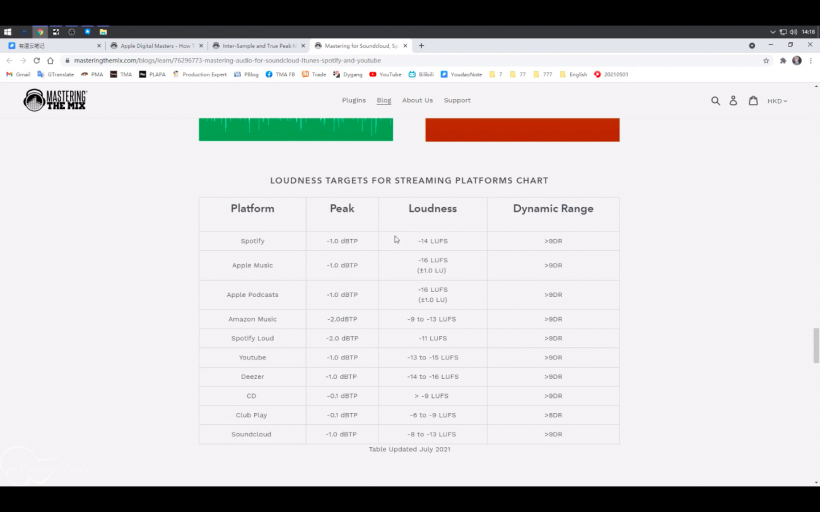This screenshot has height=512, width=820.
Task: Open the Blog menu item
Action: (x=384, y=100)
